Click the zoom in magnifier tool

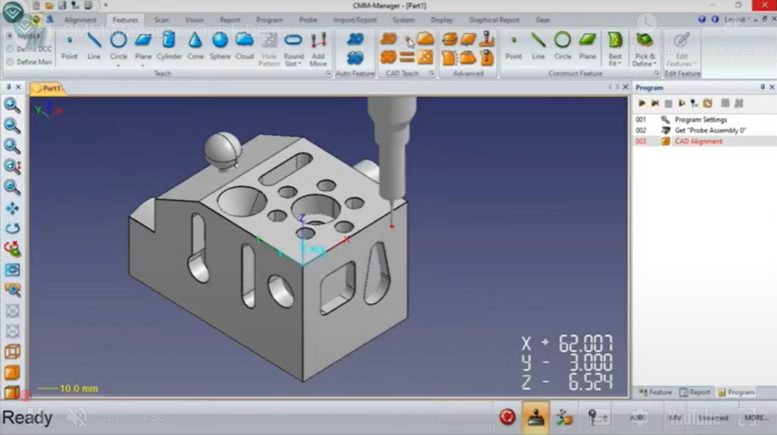pos(12,105)
